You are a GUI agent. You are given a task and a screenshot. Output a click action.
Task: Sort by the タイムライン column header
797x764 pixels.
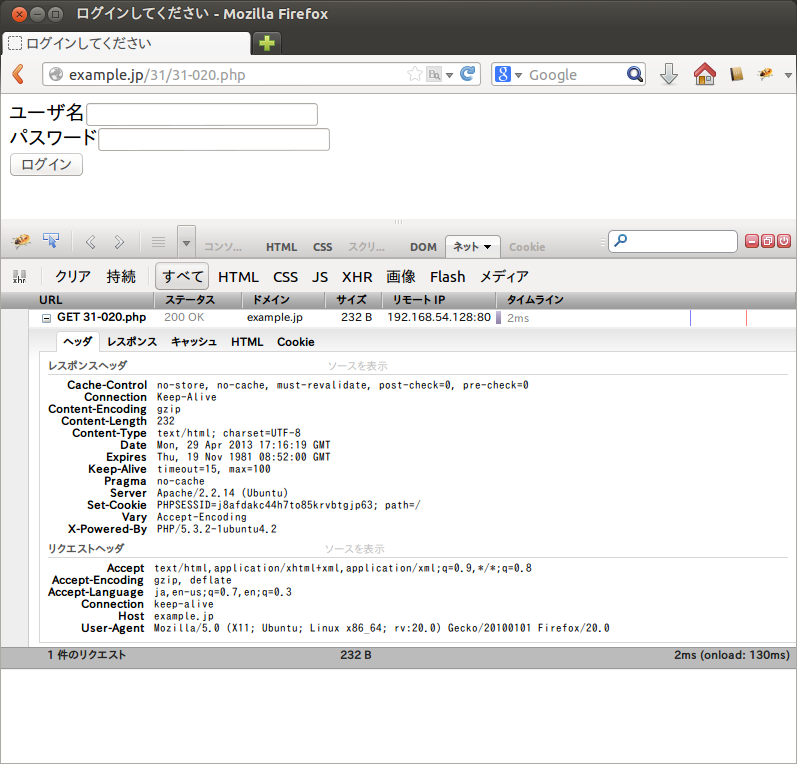(x=646, y=300)
